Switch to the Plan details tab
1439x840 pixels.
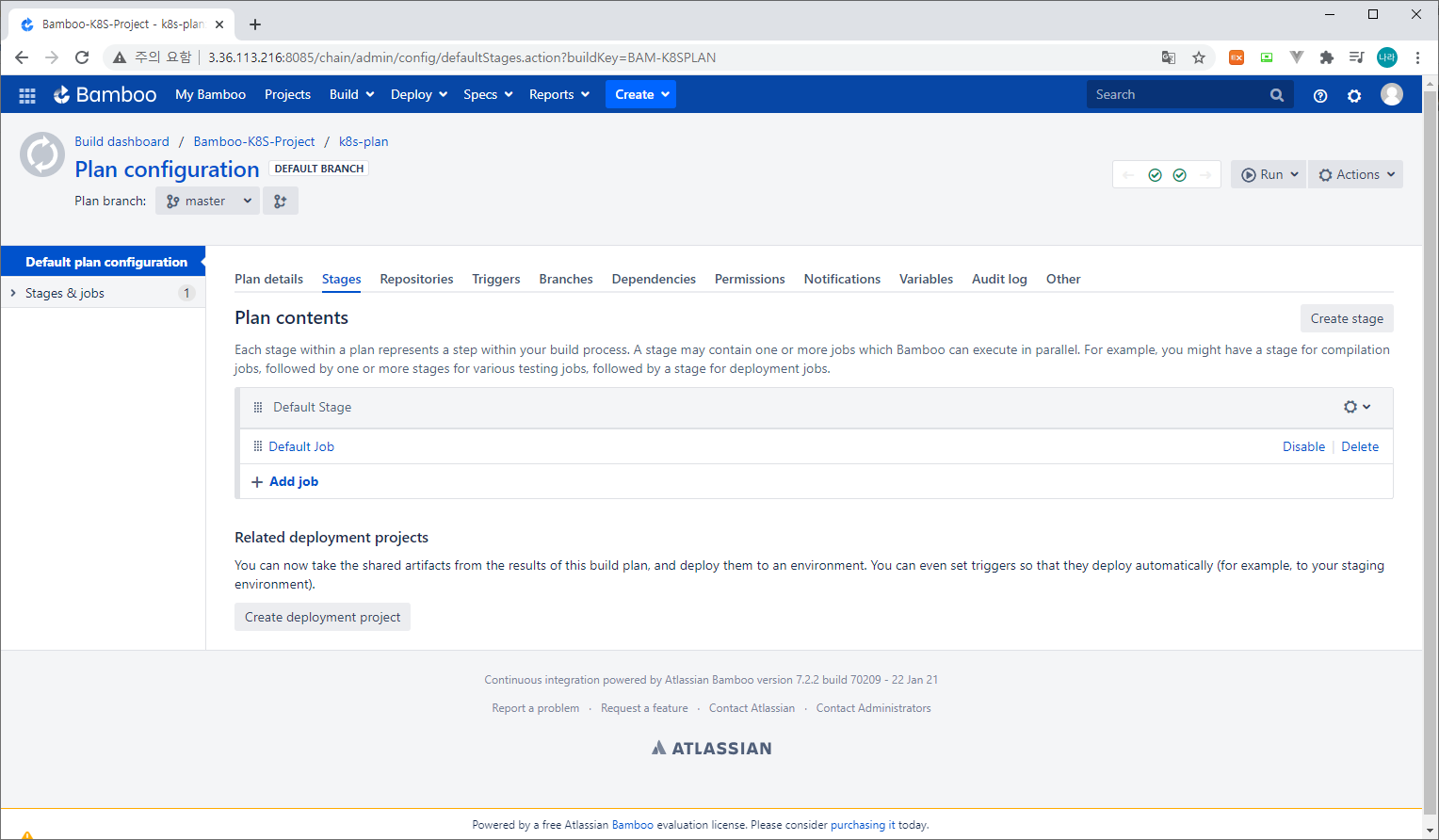point(268,279)
